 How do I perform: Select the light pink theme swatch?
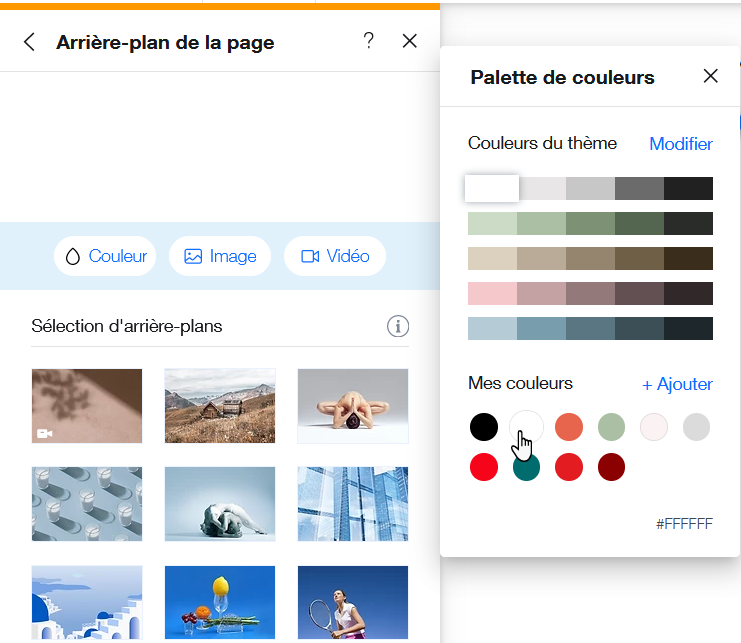click(492, 293)
